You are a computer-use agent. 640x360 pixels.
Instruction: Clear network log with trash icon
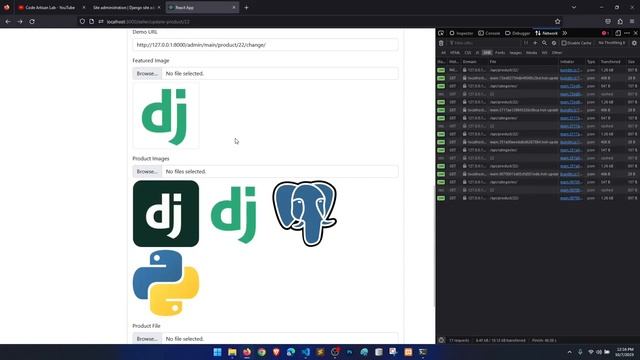coord(441,43)
